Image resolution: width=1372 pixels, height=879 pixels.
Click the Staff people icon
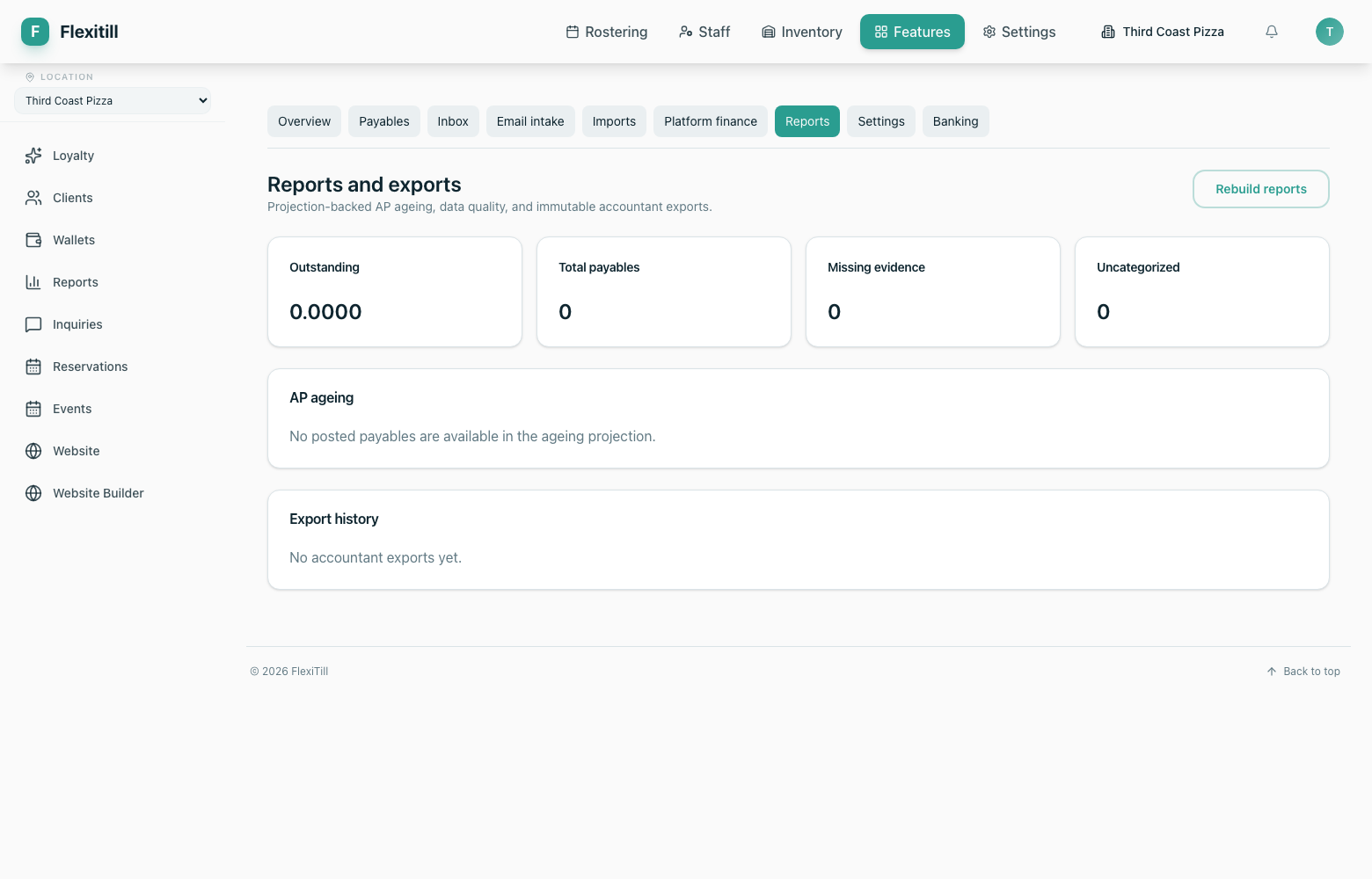point(686,32)
